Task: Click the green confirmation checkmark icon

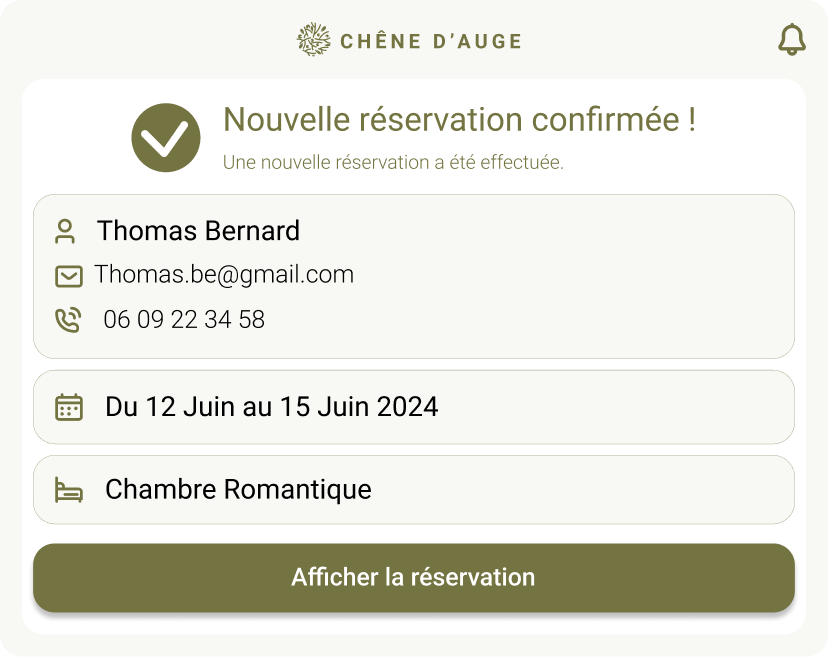Action: pyautogui.click(x=166, y=138)
